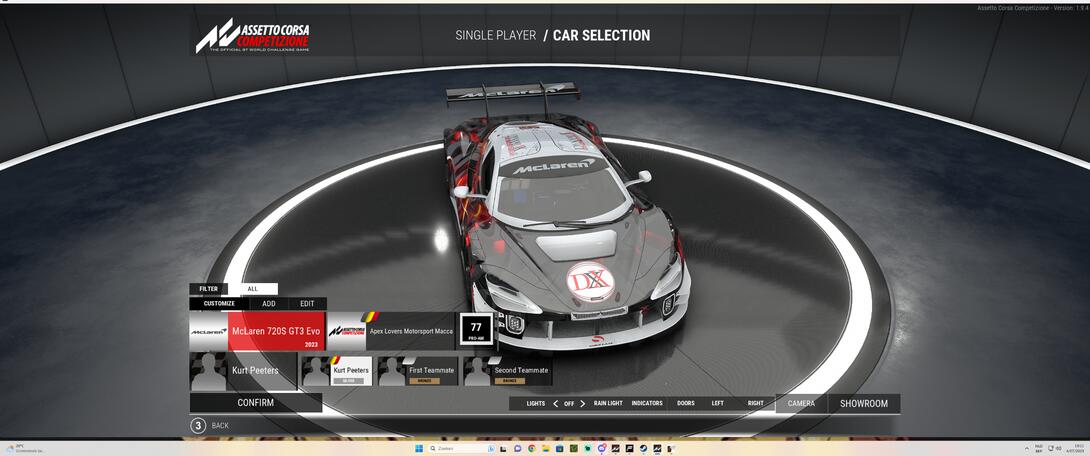Click the LIGHTS label
The image size is (1090, 456).
click(x=536, y=403)
